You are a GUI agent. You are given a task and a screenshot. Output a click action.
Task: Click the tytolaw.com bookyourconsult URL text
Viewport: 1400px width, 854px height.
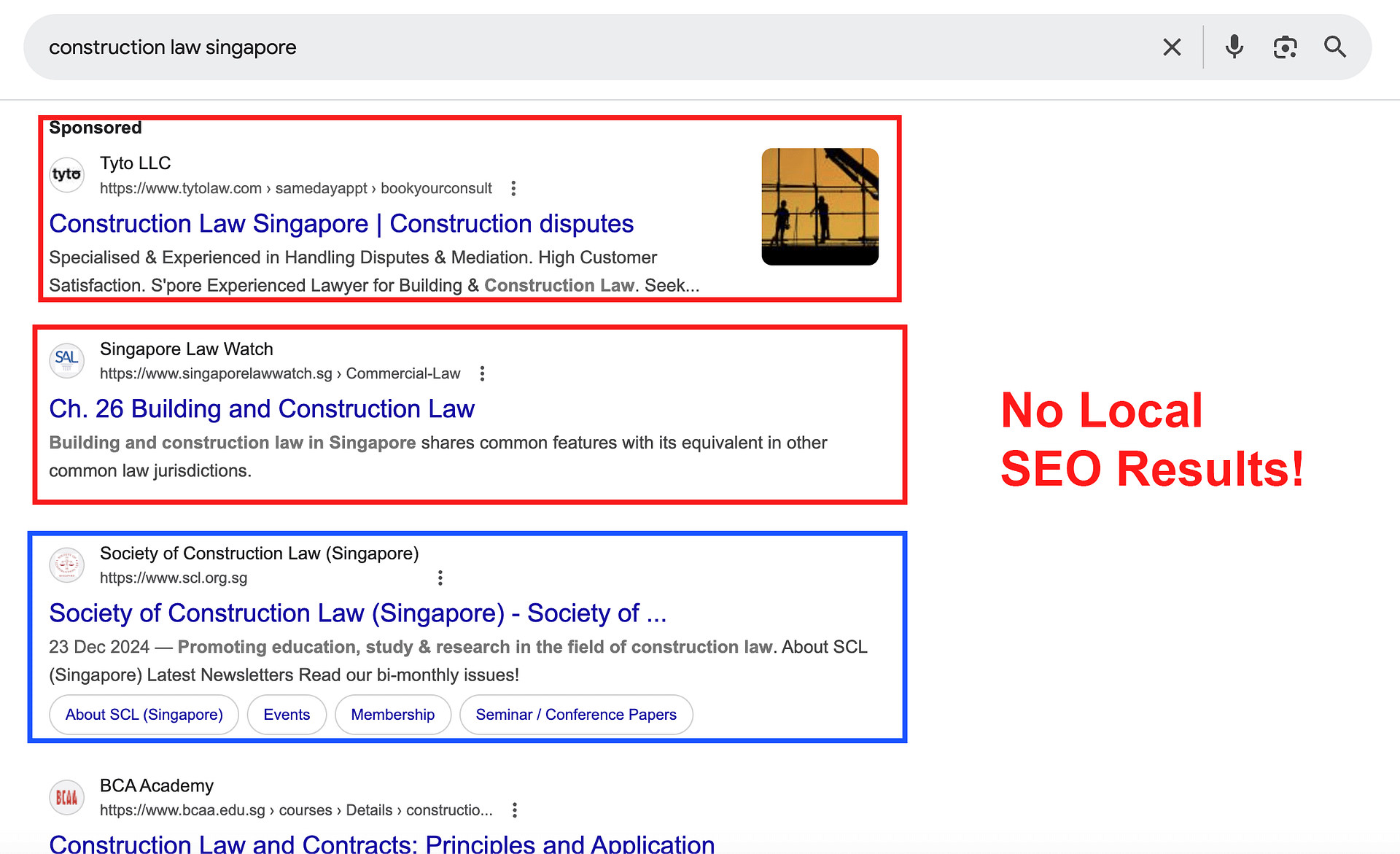(x=296, y=188)
